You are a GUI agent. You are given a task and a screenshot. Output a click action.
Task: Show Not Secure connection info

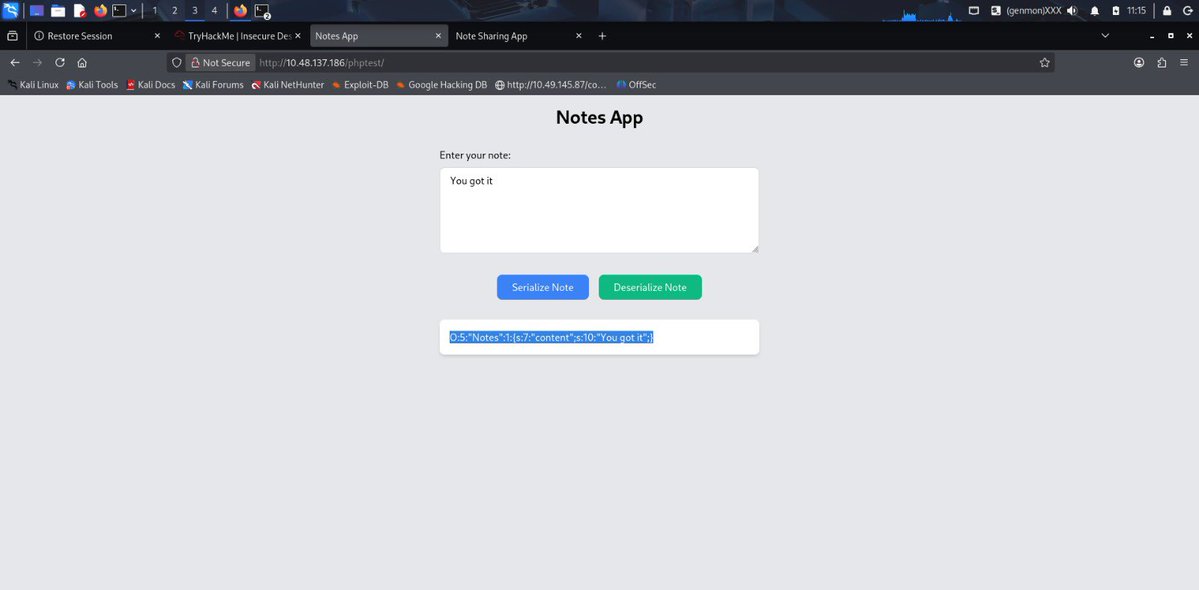point(220,63)
